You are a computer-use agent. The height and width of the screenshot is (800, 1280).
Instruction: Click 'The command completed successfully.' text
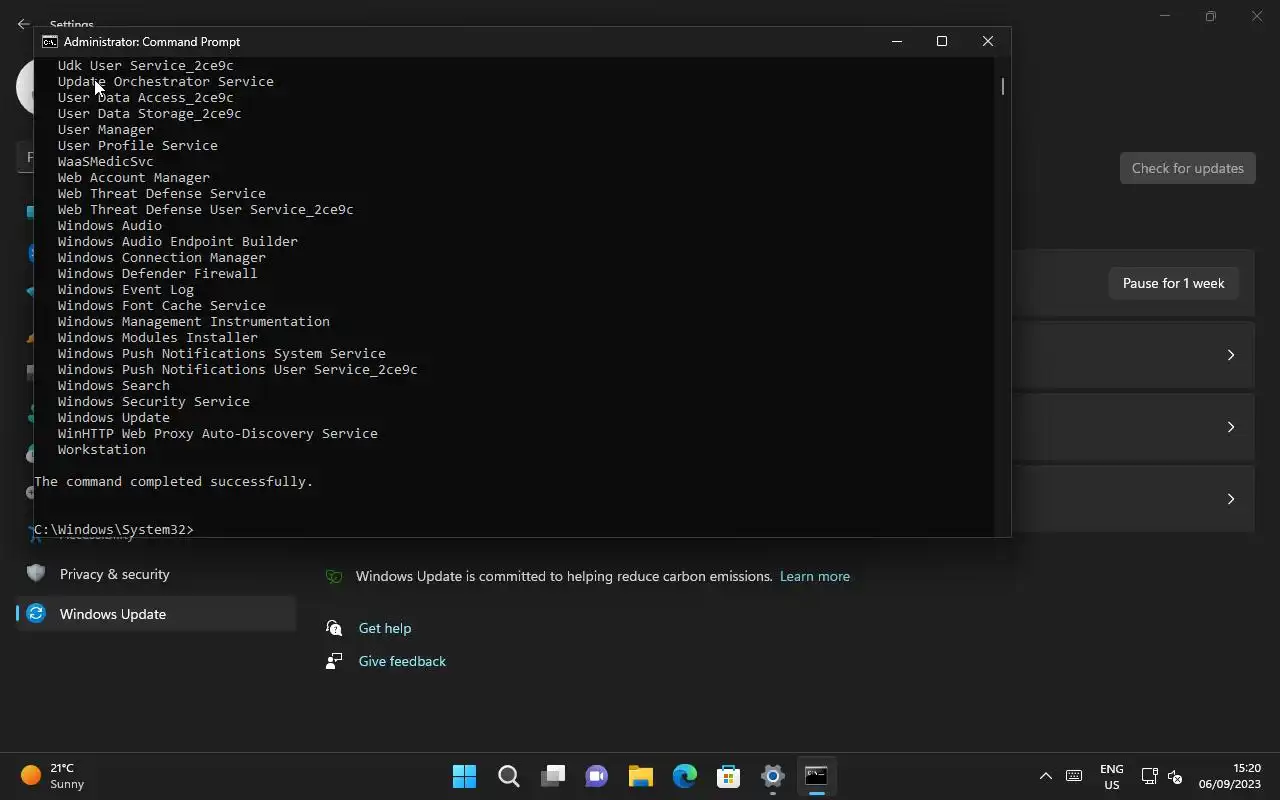[174, 481]
